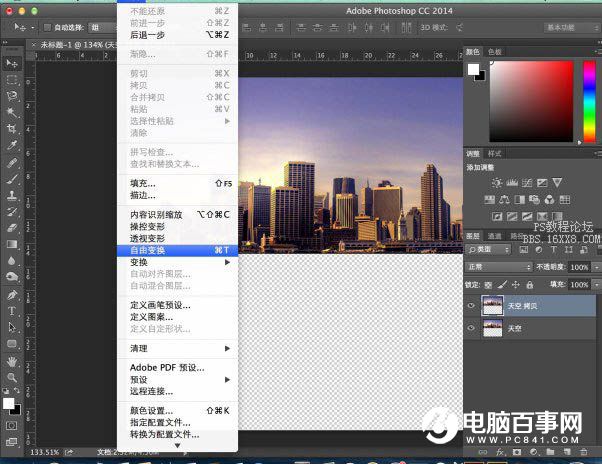The height and width of the screenshot is (464, 602).
Task: Switch to the 色板 tab
Action: pos(494,52)
